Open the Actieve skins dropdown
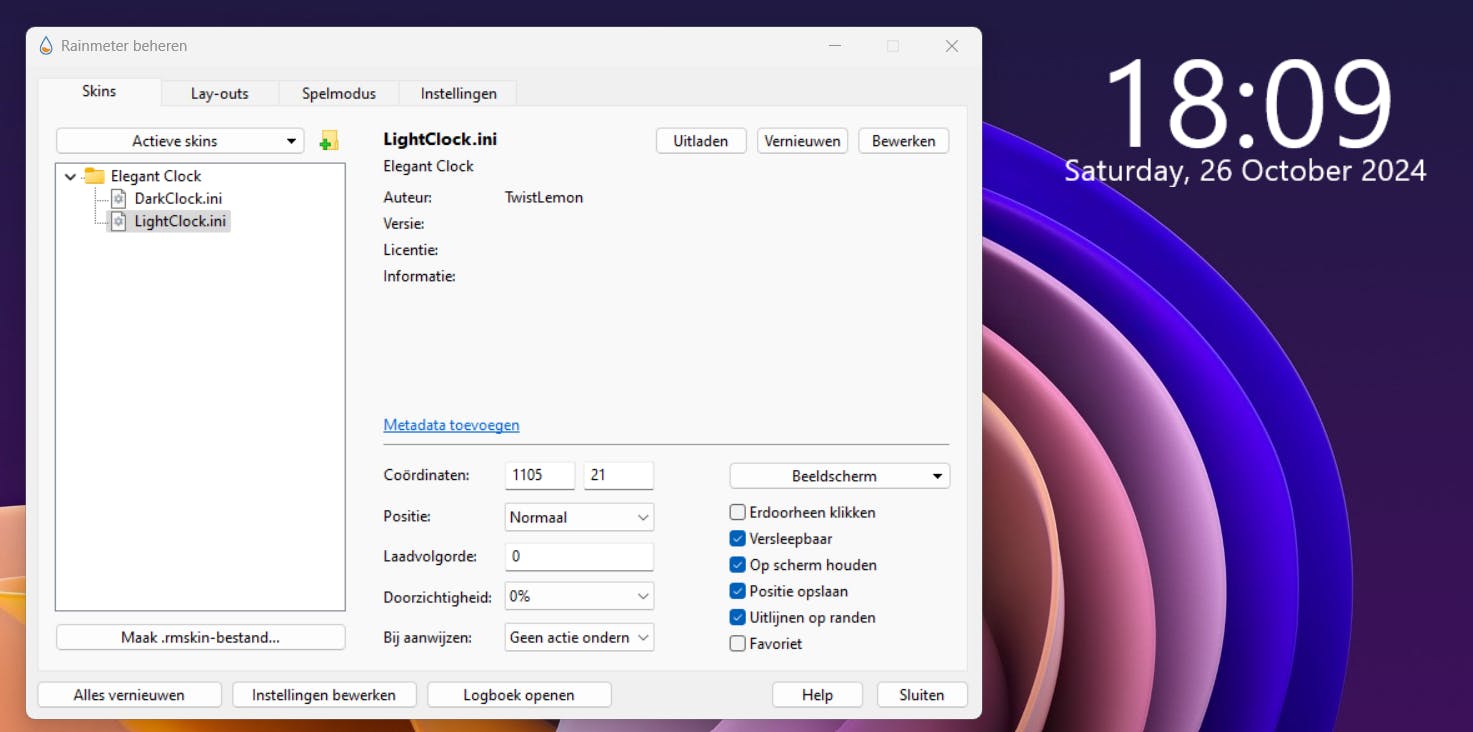 pyautogui.click(x=180, y=141)
